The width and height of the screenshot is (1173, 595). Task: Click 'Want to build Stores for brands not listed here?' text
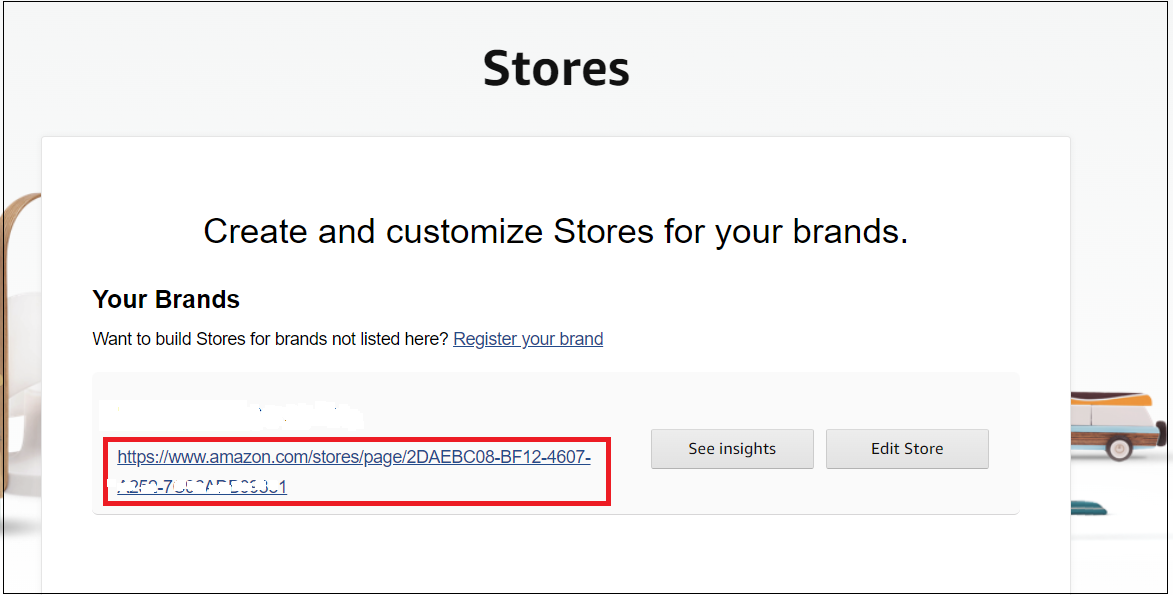pyautogui.click(x=271, y=339)
